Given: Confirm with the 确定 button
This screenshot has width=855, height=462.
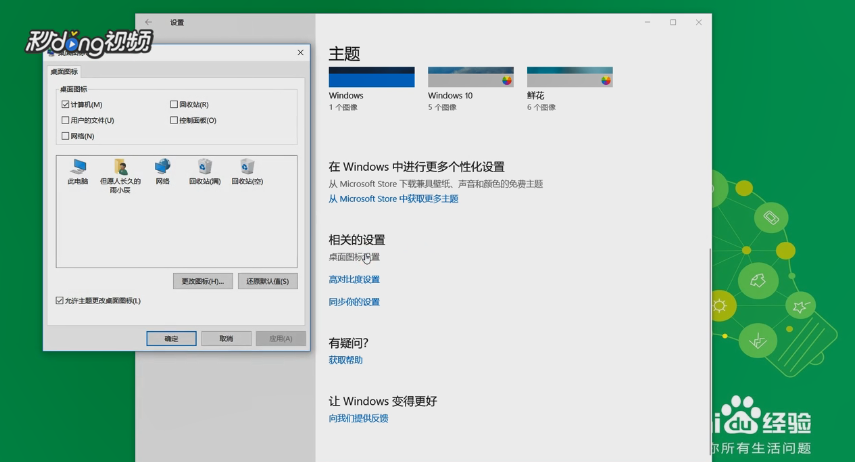Looking at the screenshot, I should click(x=171, y=339).
